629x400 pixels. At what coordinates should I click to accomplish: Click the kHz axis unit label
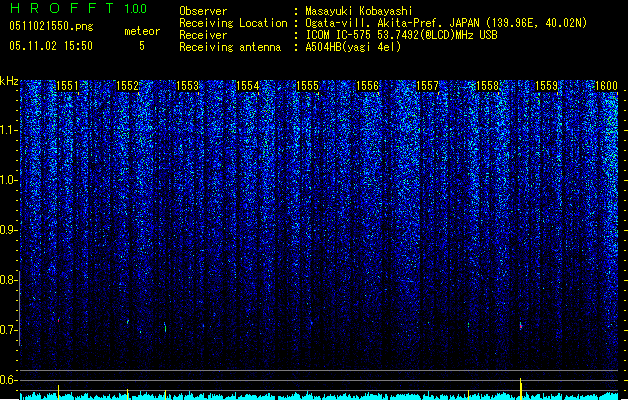(9, 81)
